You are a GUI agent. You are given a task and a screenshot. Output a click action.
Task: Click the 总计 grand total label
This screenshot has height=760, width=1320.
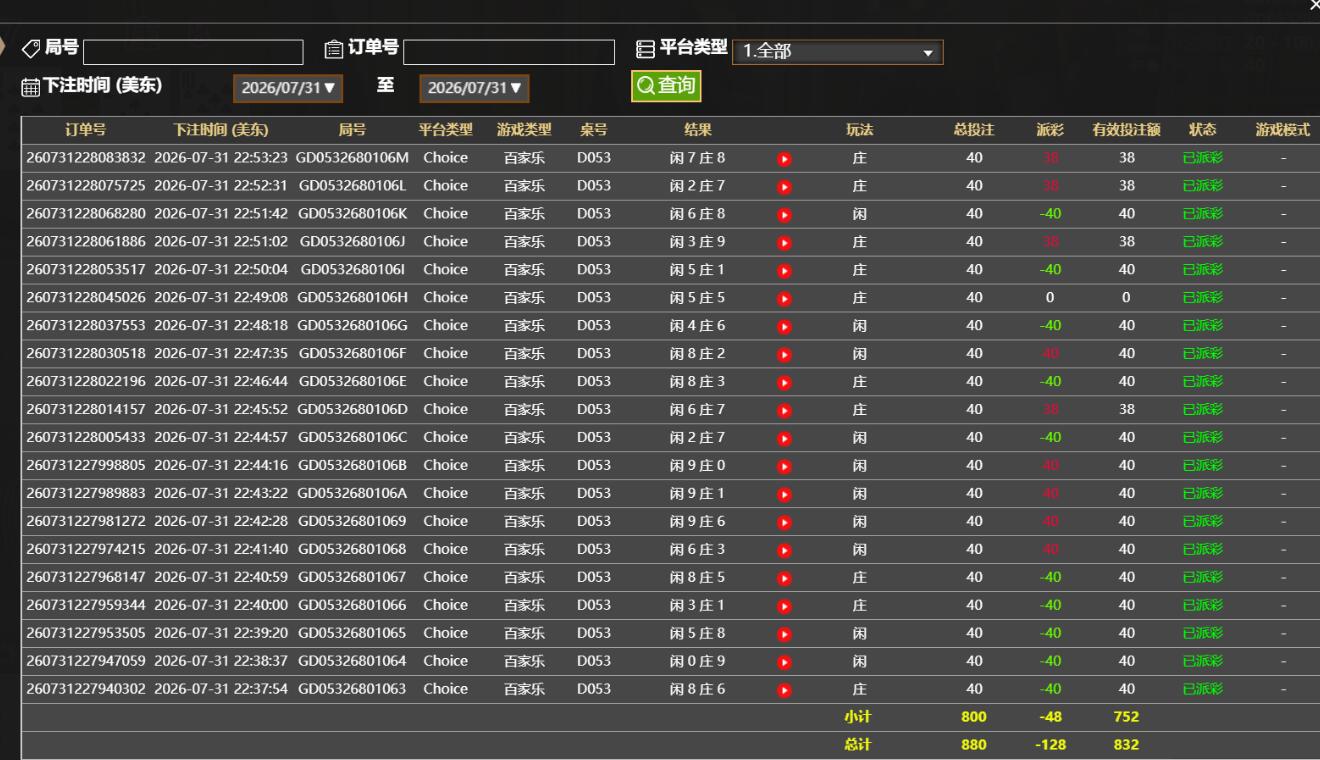click(859, 745)
